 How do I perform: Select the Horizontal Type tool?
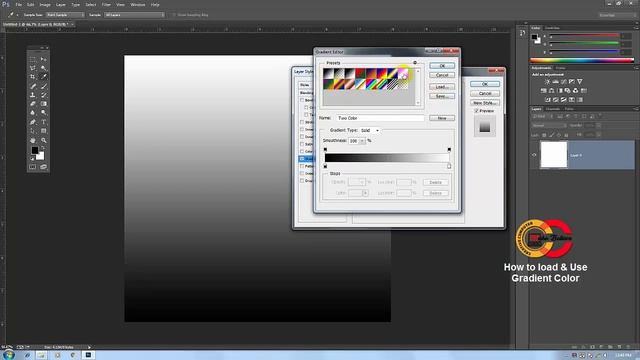[x=43, y=122]
